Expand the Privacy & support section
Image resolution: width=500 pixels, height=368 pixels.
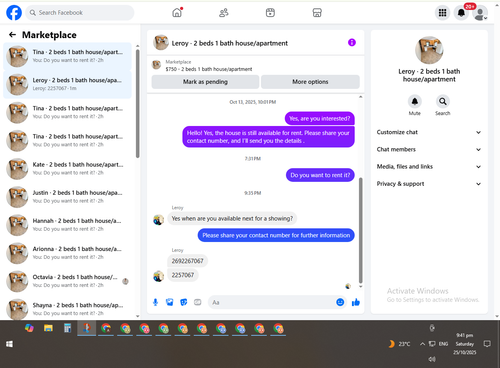pos(429,184)
